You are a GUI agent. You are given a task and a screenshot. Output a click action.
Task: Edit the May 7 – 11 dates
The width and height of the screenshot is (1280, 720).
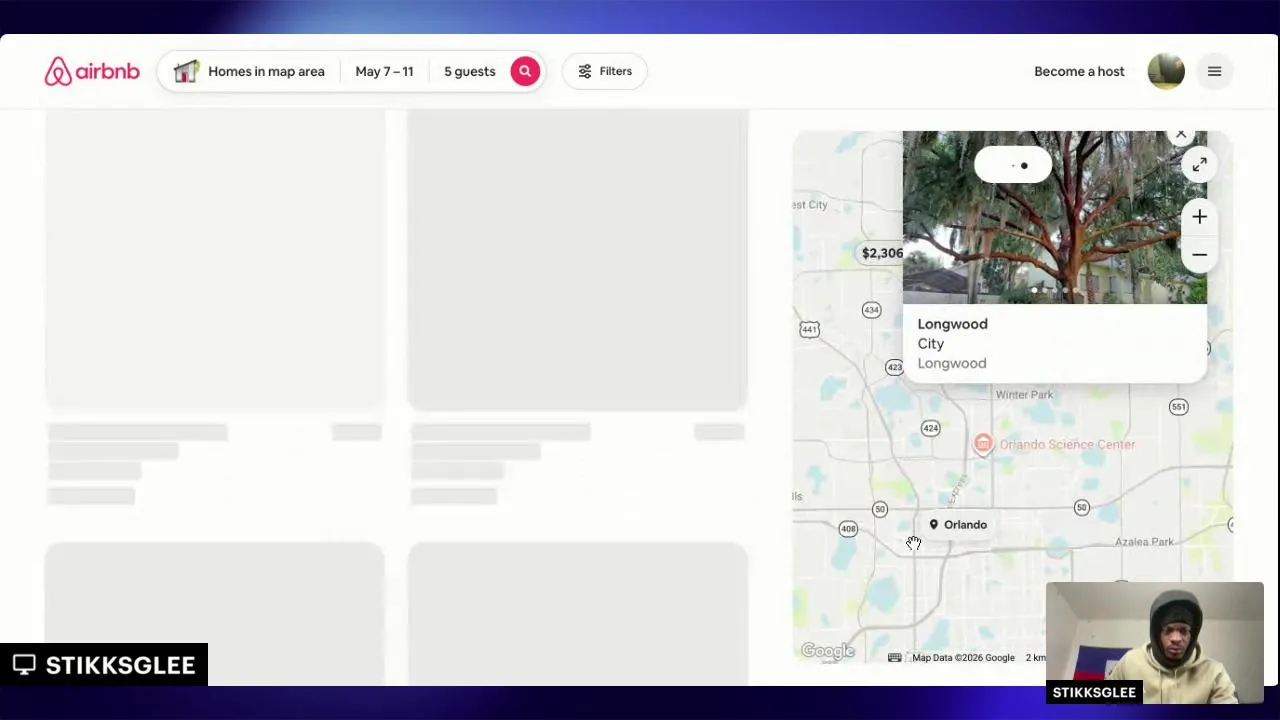click(384, 71)
